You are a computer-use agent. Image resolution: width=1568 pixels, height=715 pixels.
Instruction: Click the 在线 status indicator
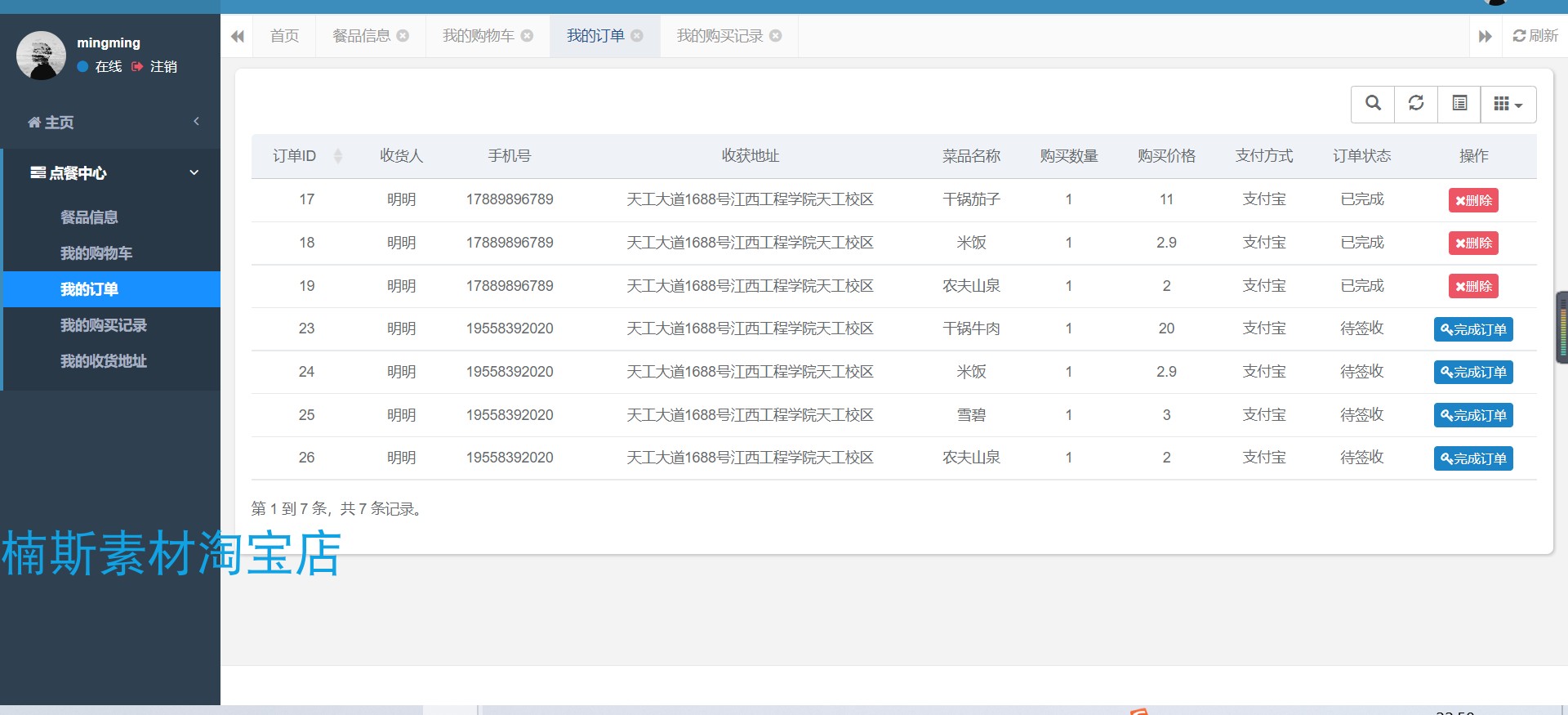(x=100, y=67)
